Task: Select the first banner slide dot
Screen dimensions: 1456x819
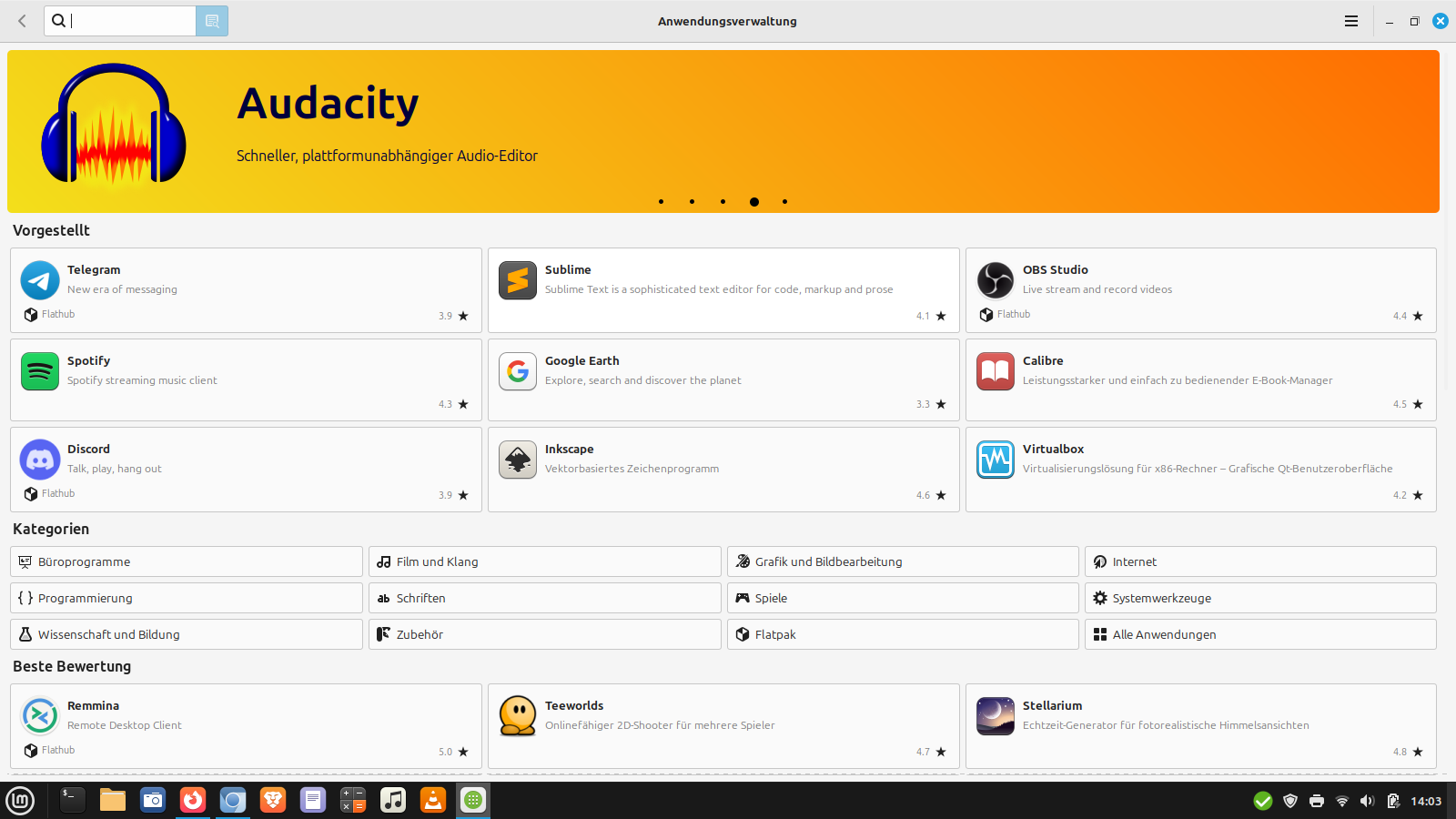Action: coord(661,202)
